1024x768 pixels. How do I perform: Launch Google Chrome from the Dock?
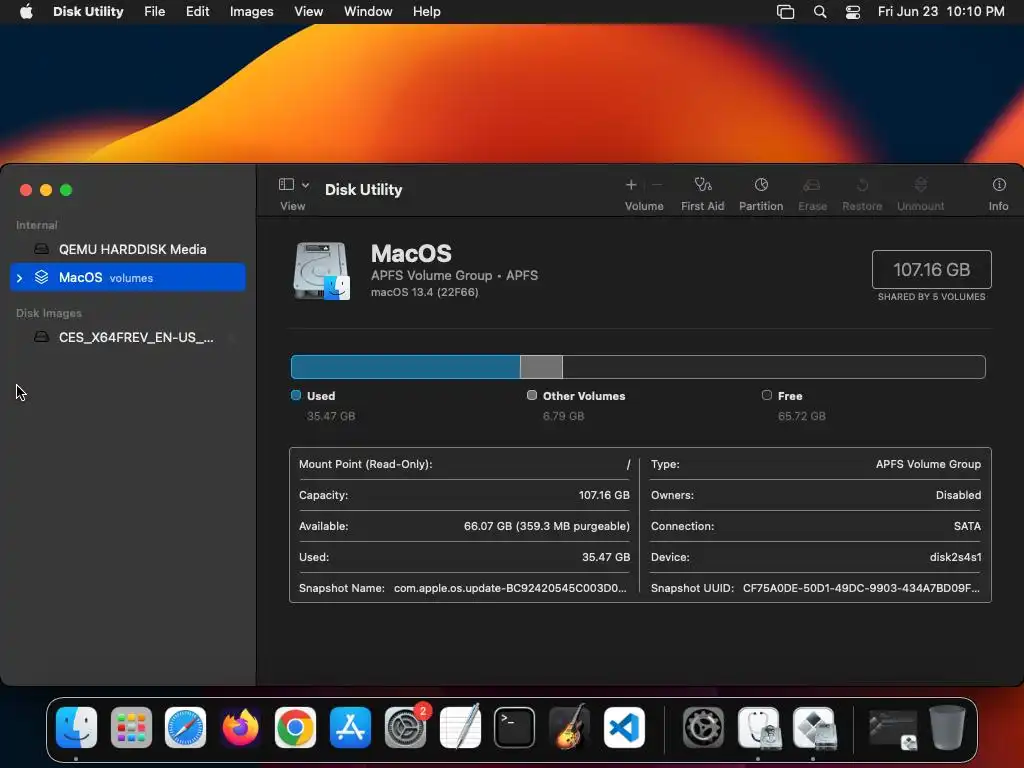(295, 728)
